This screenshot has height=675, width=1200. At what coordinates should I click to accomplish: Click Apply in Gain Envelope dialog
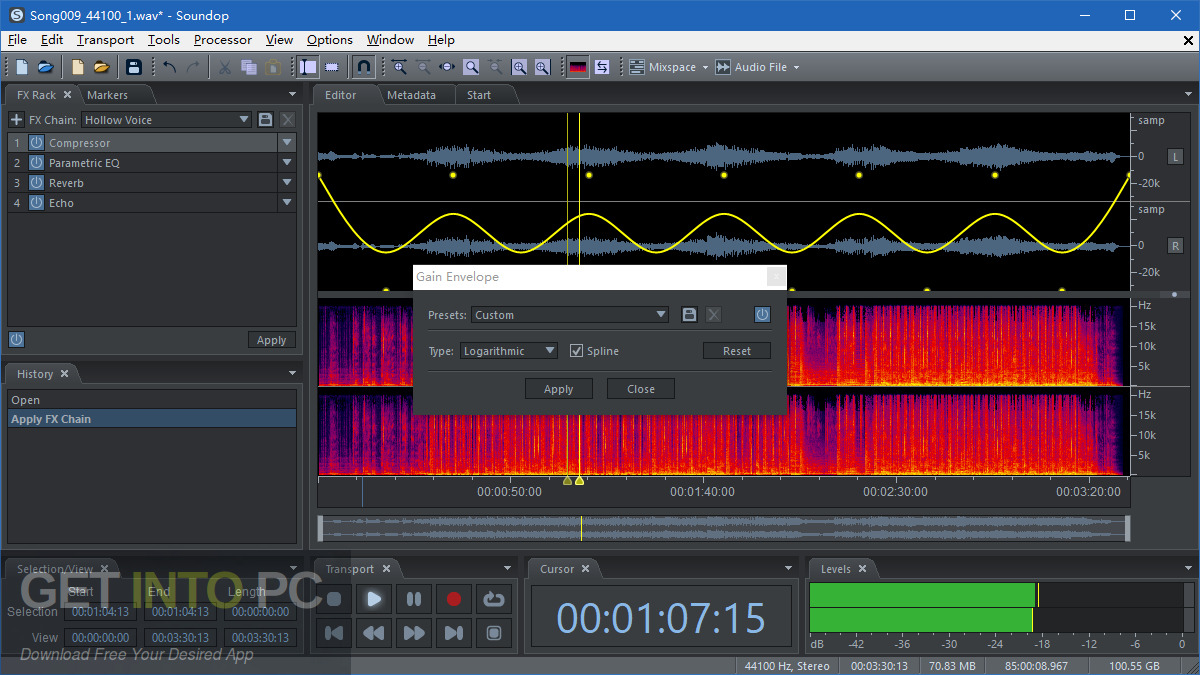pyautogui.click(x=559, y=389)
